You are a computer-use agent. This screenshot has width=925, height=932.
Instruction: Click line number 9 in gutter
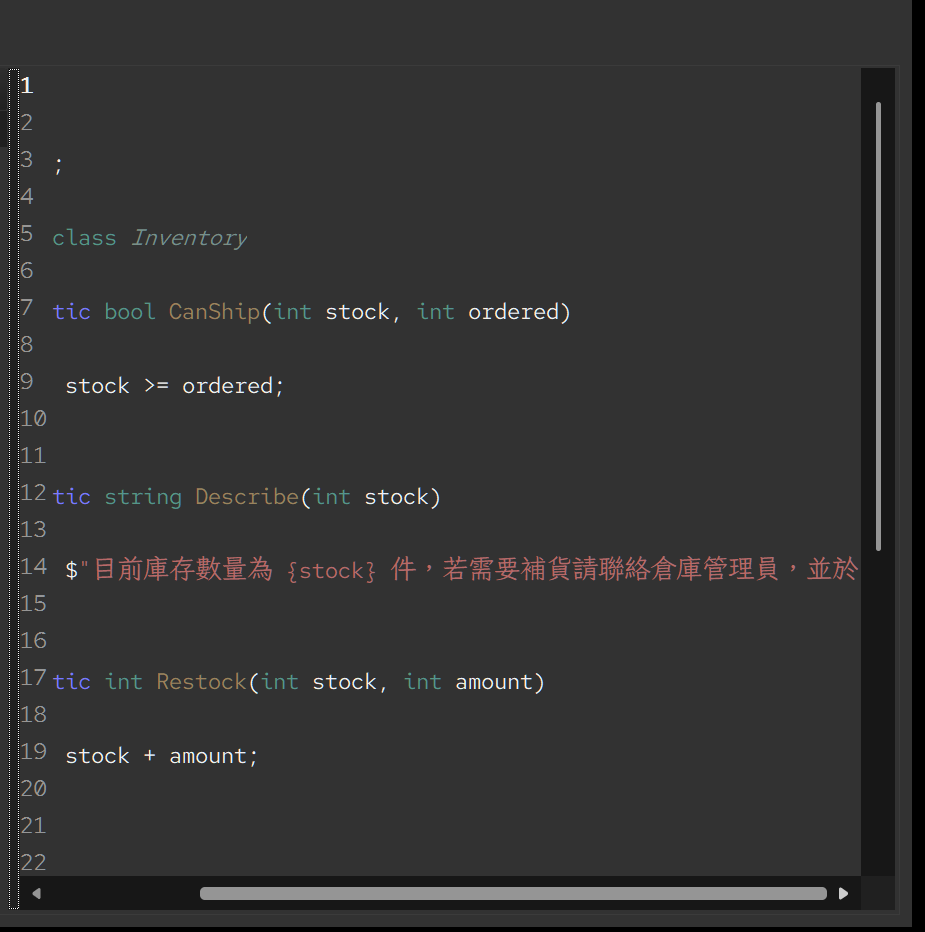click(27, 382)
